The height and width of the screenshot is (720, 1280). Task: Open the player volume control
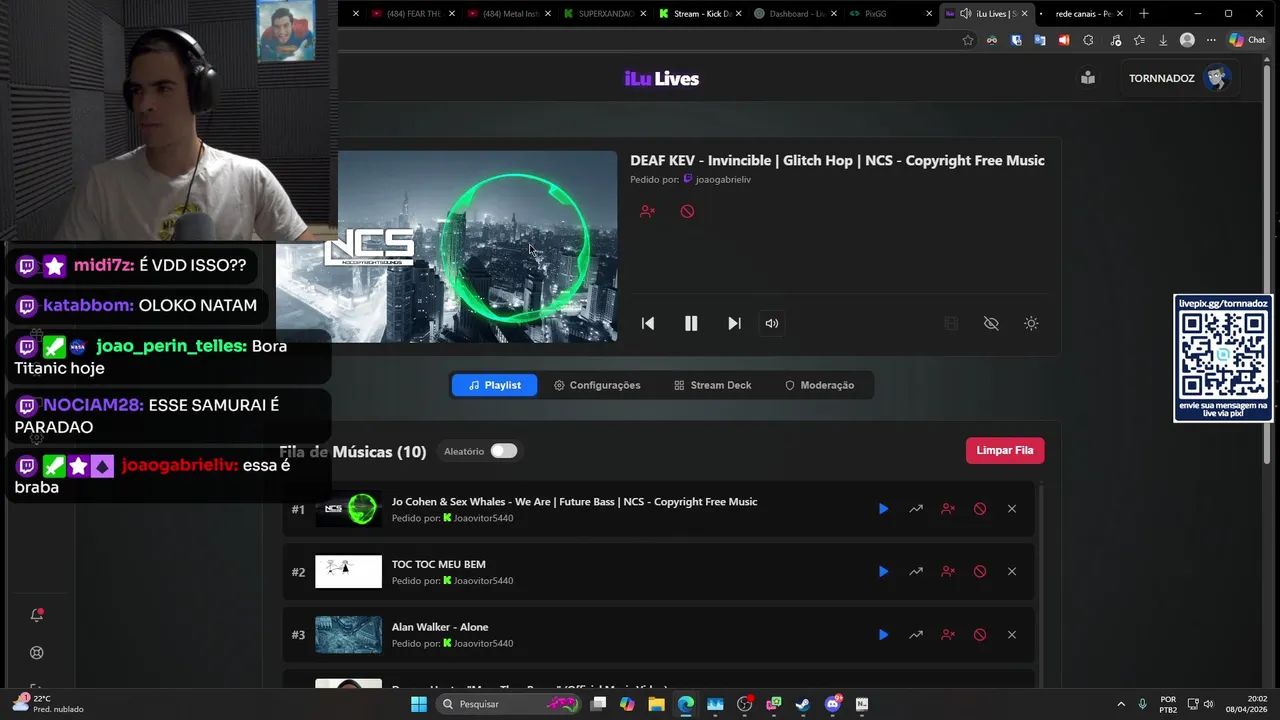tap(772, 323)
